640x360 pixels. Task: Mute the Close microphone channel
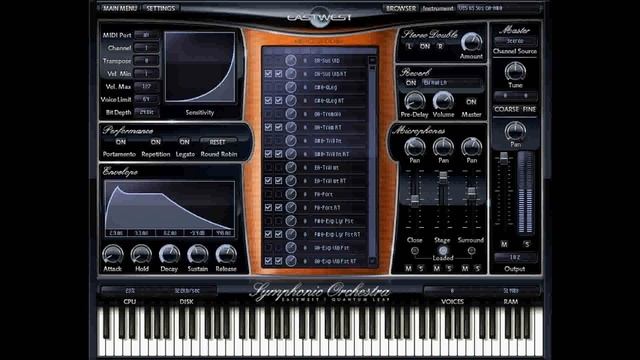408,268
